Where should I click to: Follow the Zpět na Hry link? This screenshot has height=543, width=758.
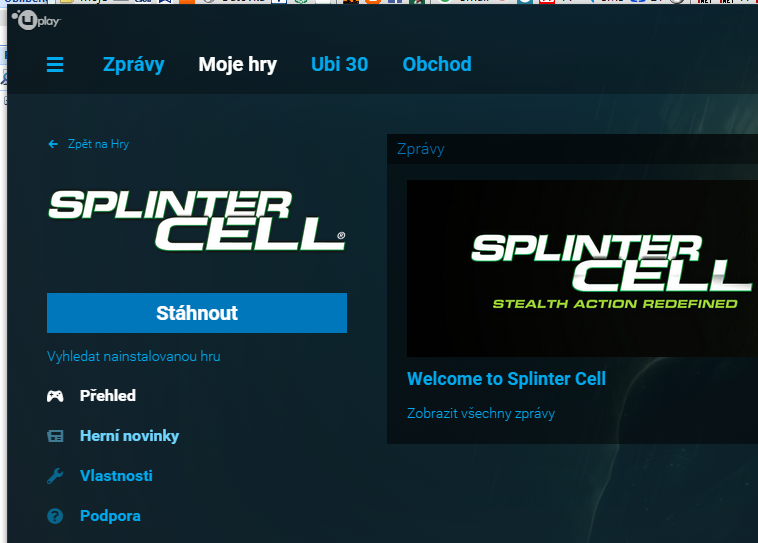pyautogui.click(x=98, y=144)
